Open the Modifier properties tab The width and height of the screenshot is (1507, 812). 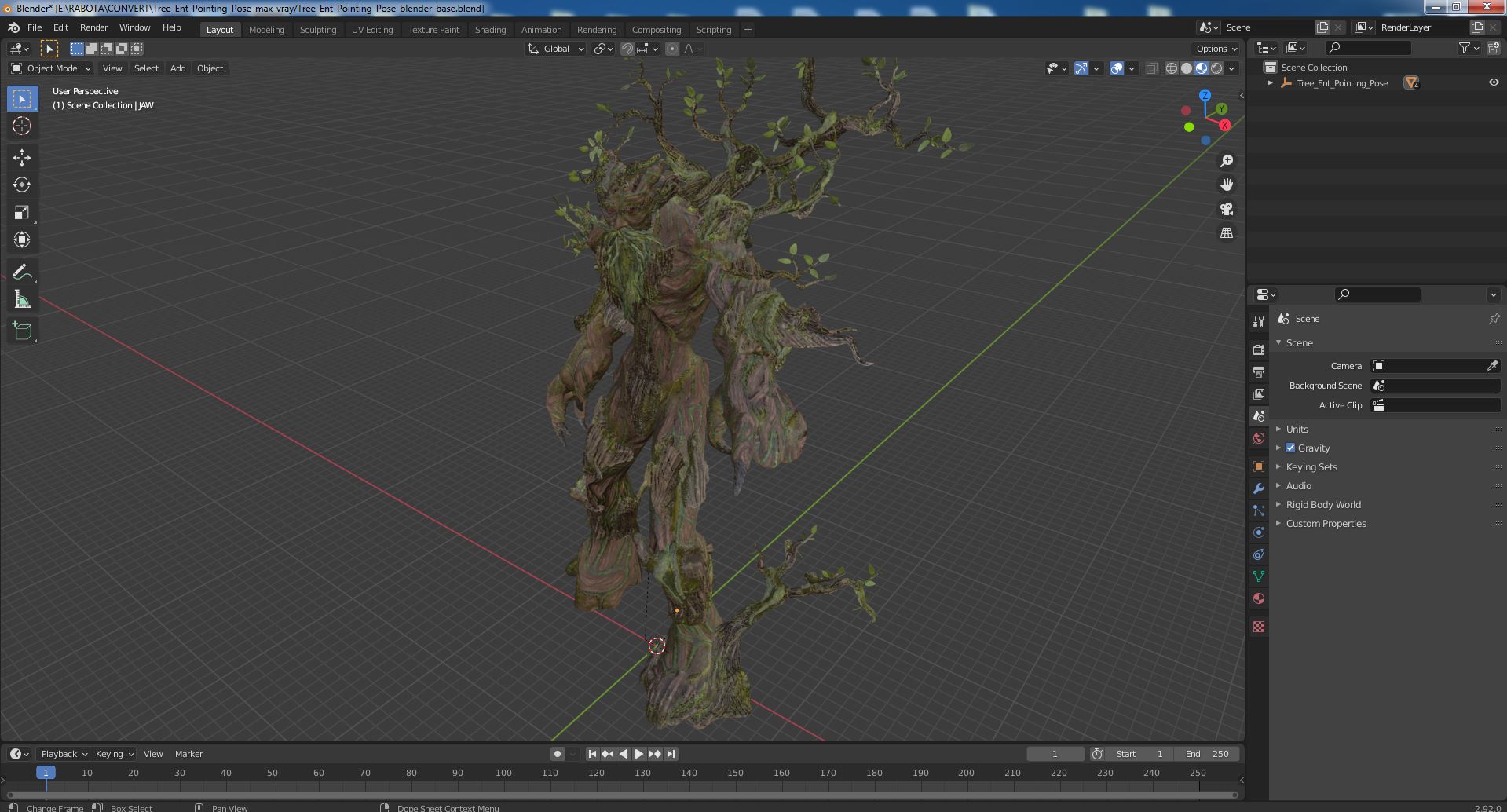(1259, 488)
